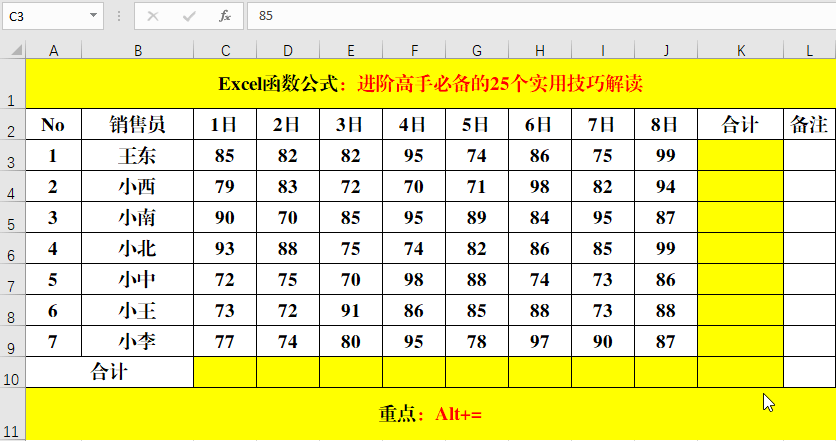Click the yellow 1日 column total cell

coord(225,372)
